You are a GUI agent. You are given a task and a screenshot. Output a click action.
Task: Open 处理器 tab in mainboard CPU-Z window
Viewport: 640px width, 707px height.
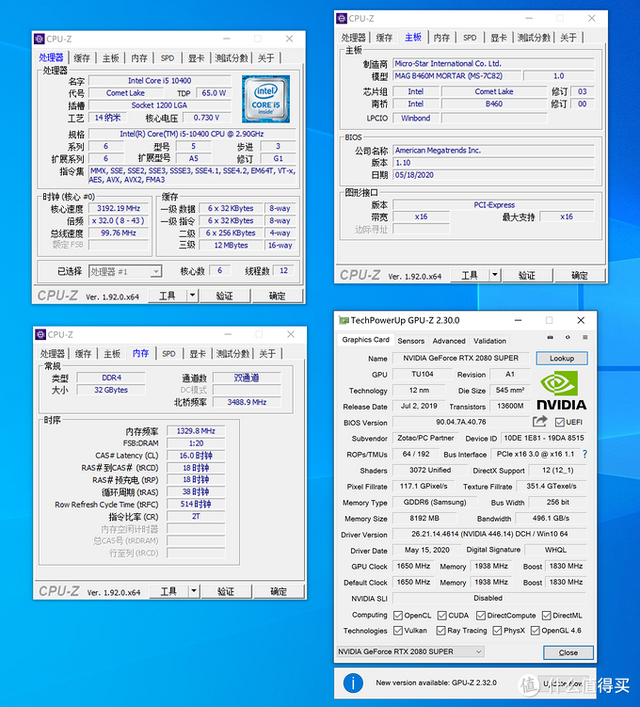[x=353, y=37]
